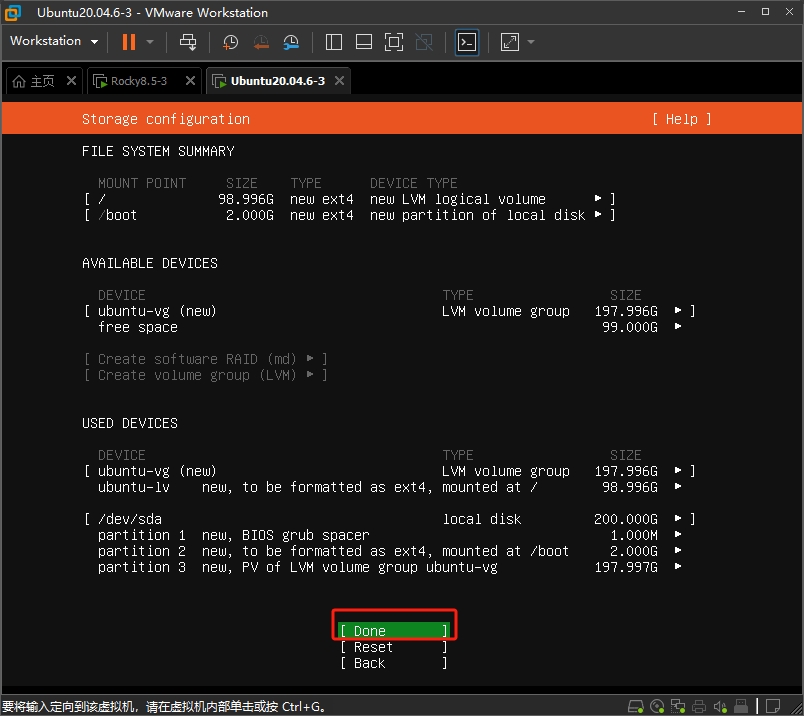Take a VM snapshot
Screen dimensions: 804x716
click(x=230, y=42)
